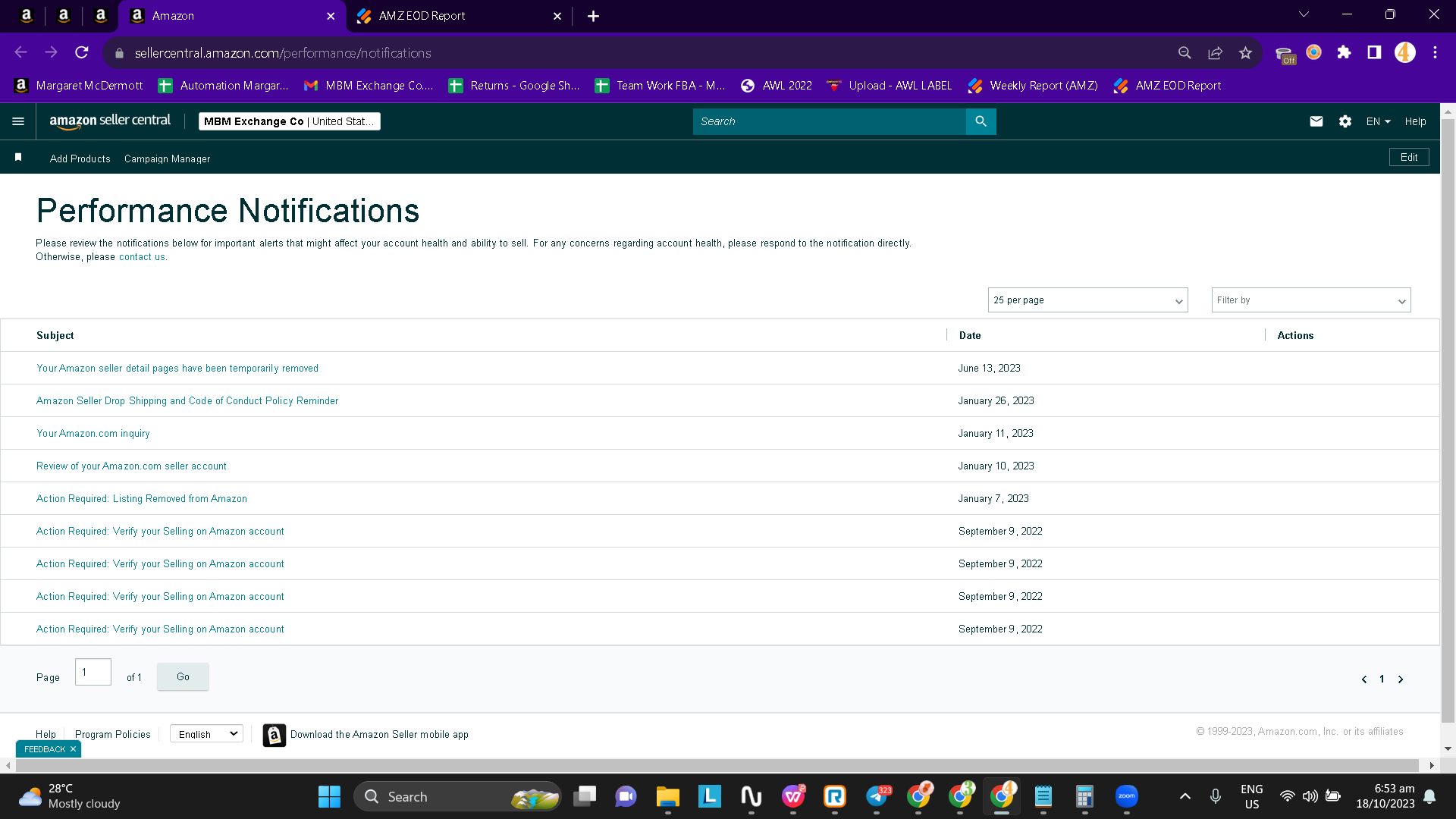
Task: Click the page number input field
Action: (93, 672)
